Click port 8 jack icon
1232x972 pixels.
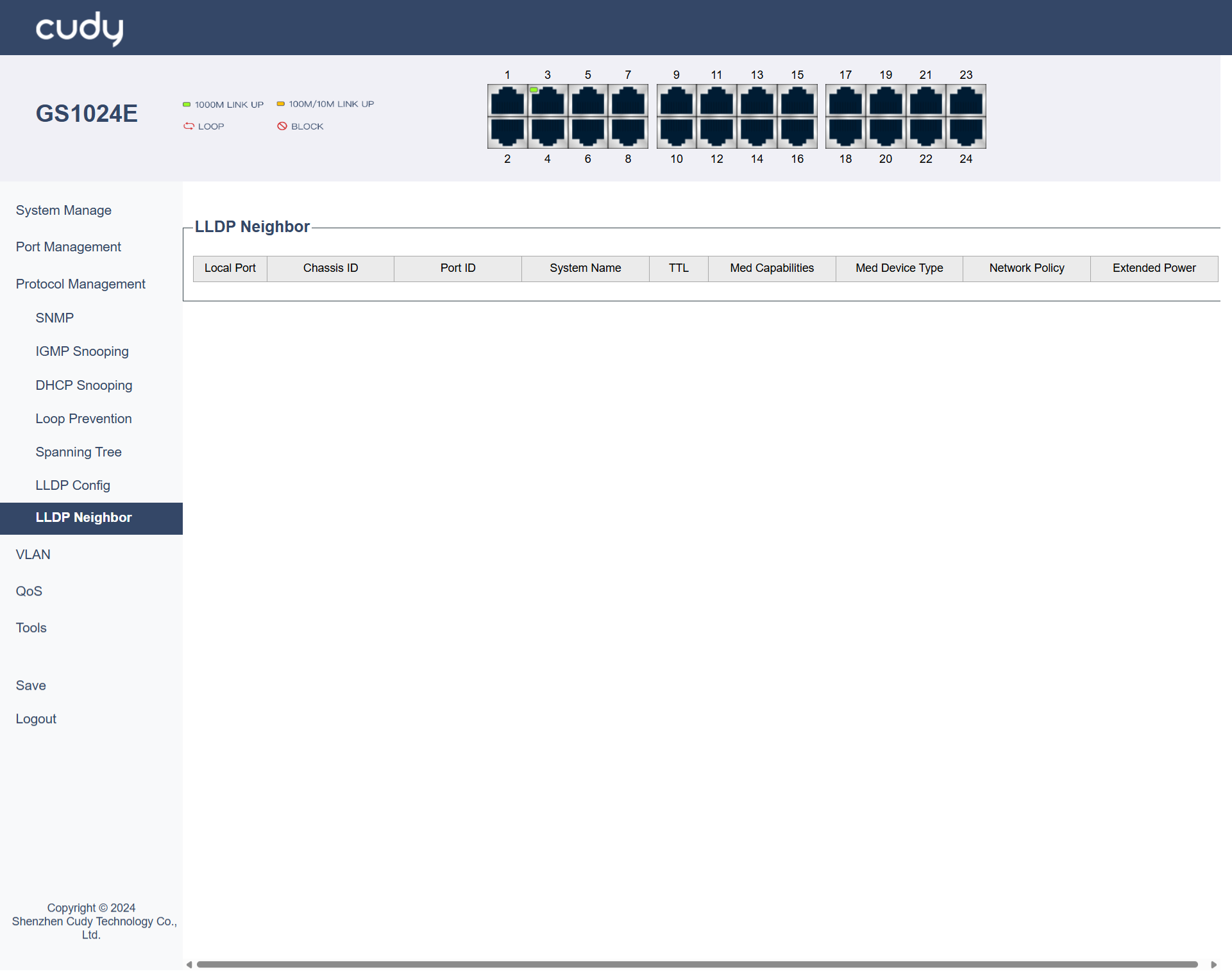click(628, 132)
